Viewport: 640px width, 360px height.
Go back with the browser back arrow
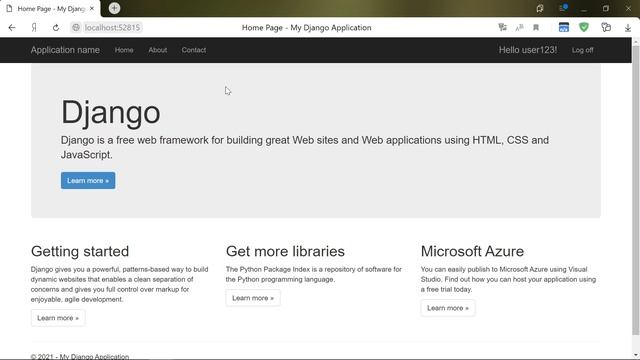(12, 28)
